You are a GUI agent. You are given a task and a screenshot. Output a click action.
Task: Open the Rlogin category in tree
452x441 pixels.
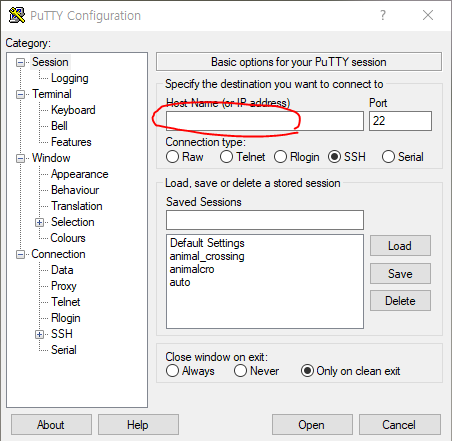(66, 318)
